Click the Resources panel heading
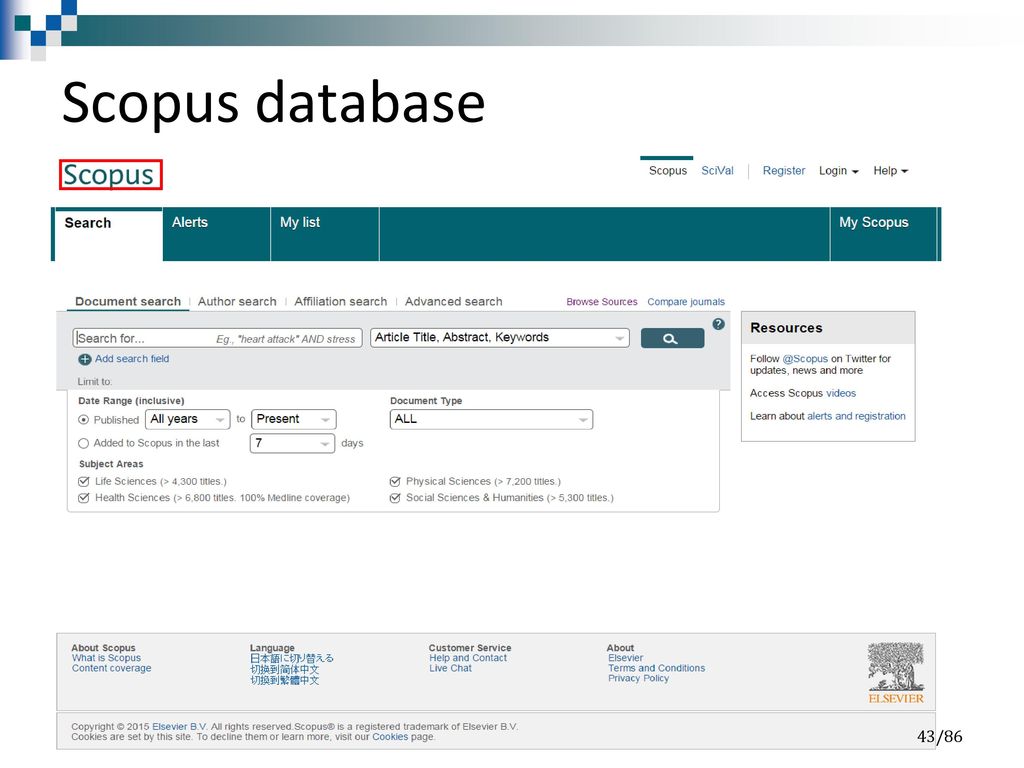 click(786, 328)
